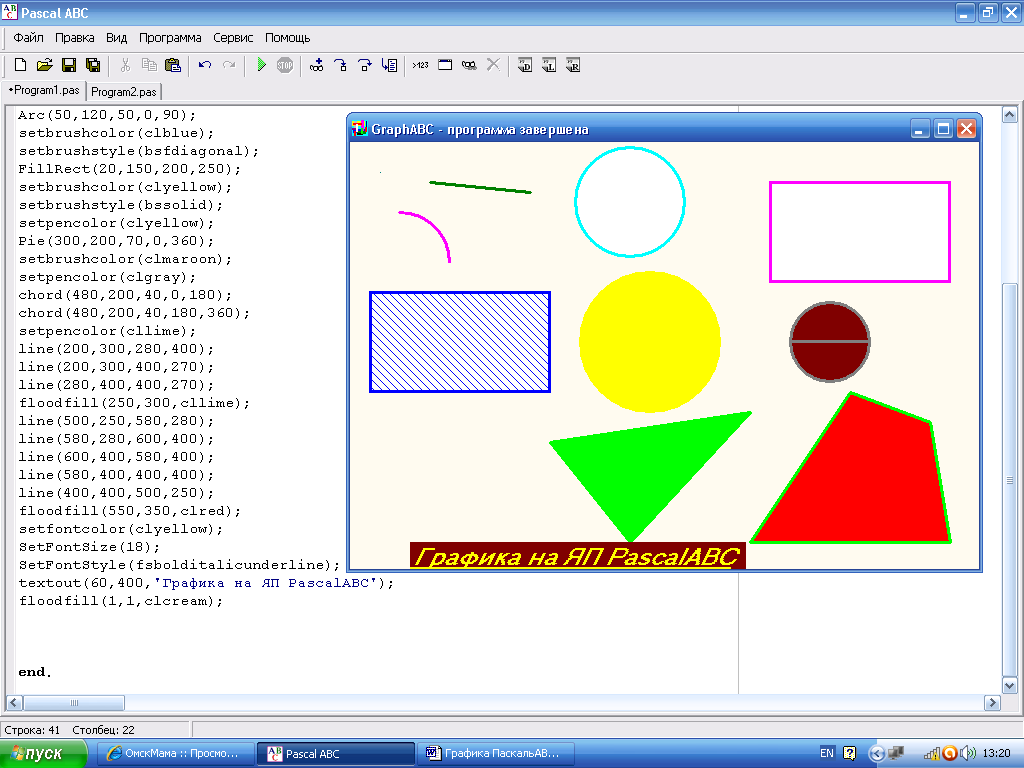1024x768 pixels.
Task: Open a file with the folder icon
Action: click(44, 65)
